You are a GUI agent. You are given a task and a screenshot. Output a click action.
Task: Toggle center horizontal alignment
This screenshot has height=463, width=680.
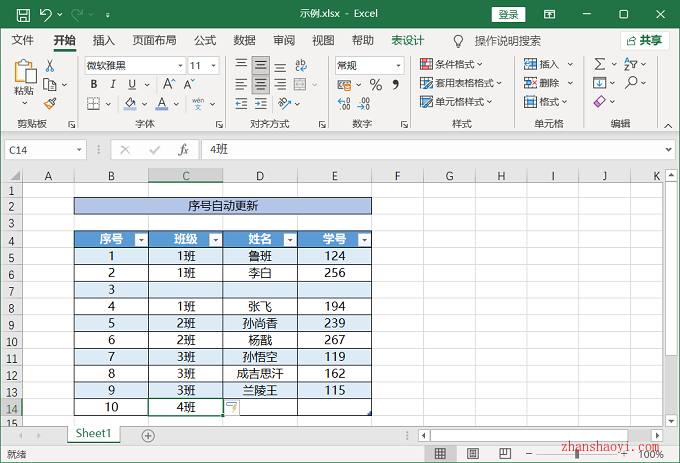pyautogui.click(x=260, y=84)
